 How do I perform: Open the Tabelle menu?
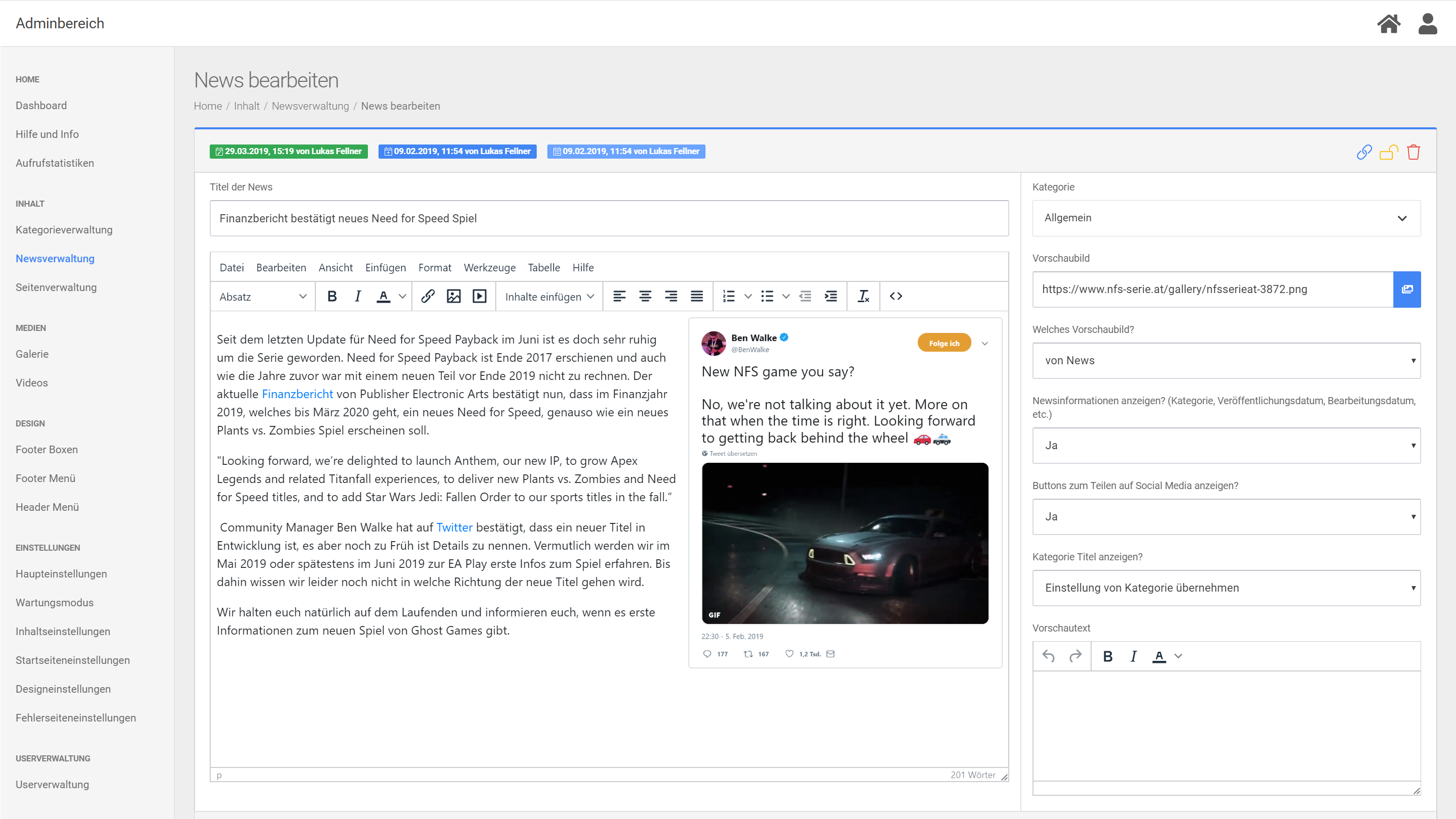tap(544, 268)
